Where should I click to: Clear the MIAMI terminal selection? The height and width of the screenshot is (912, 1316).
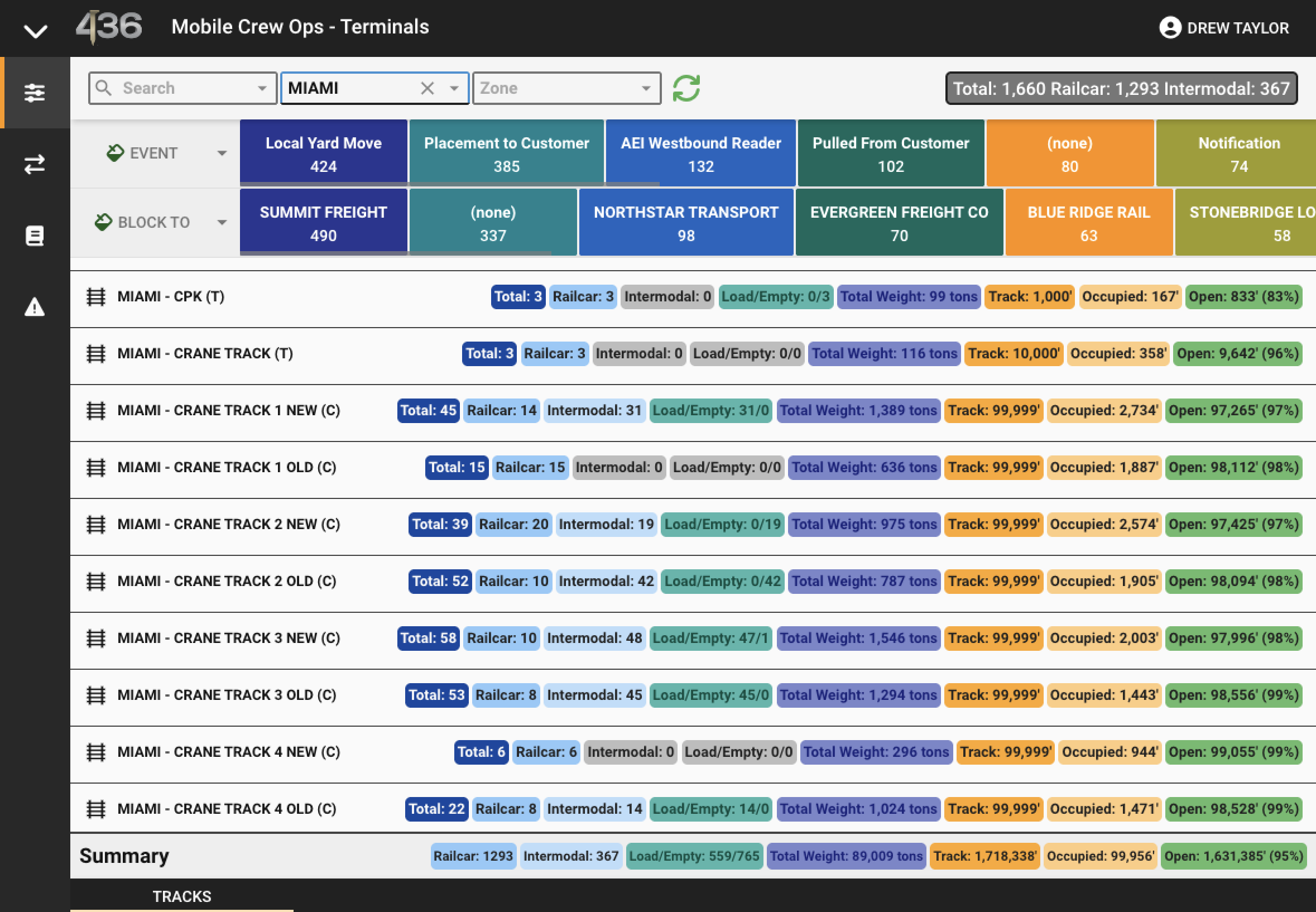pos(427,88)
